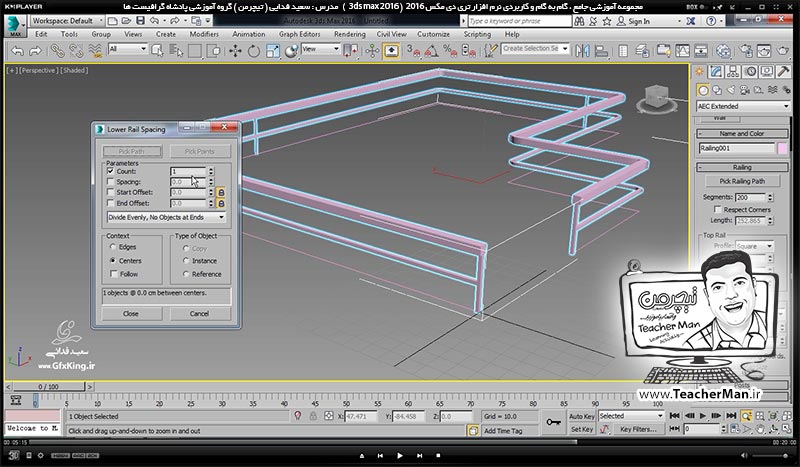Viewport: 800px width, 467px height.
Task: Toggle the Angle Snap icon
Action: coord(431,51)
